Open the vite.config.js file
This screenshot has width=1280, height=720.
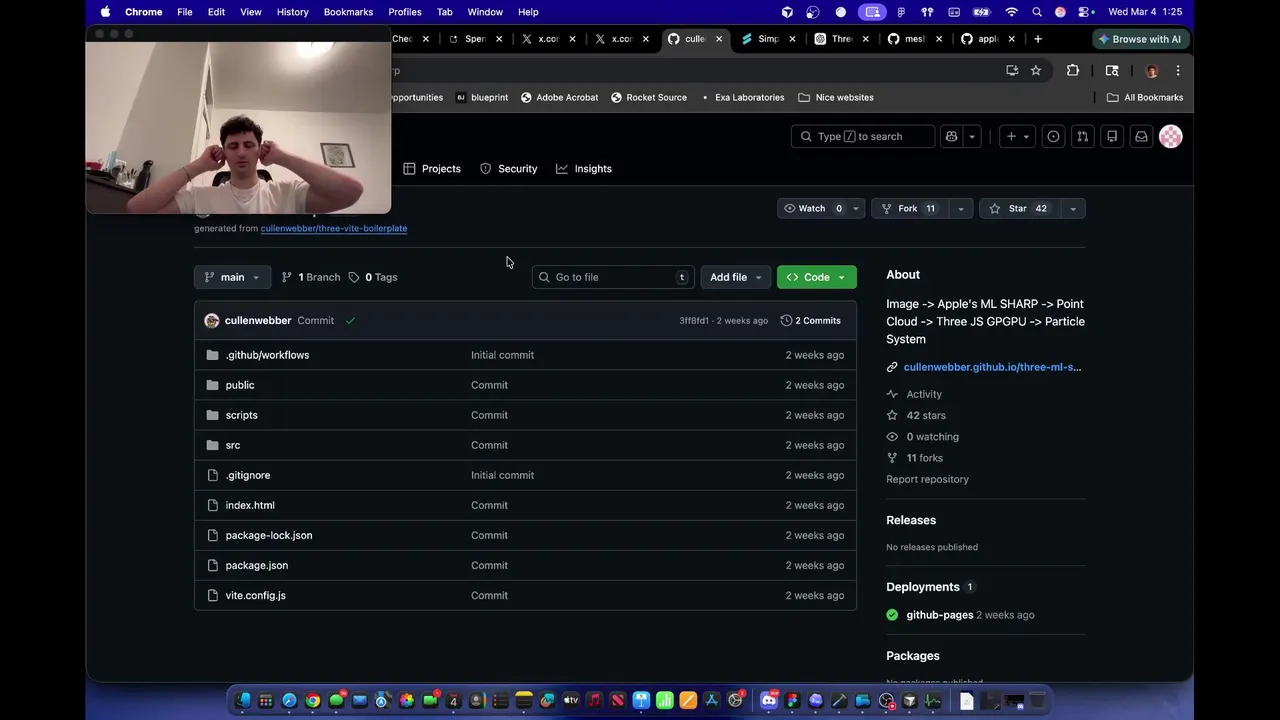255,595
